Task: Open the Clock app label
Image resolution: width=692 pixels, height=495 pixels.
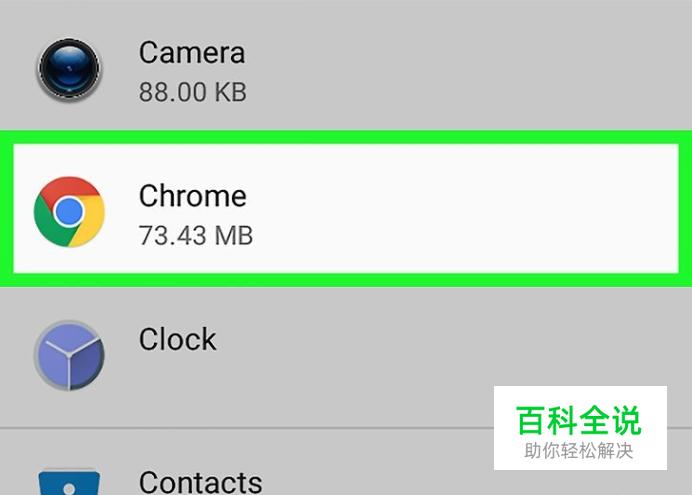Action: (x=177, y=339)
